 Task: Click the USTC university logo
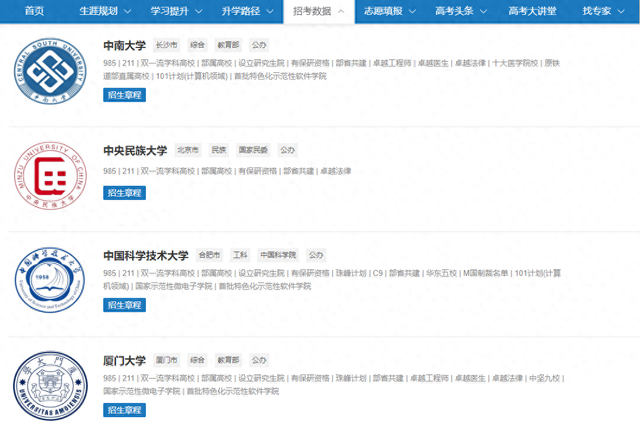[x=50, y=280]
